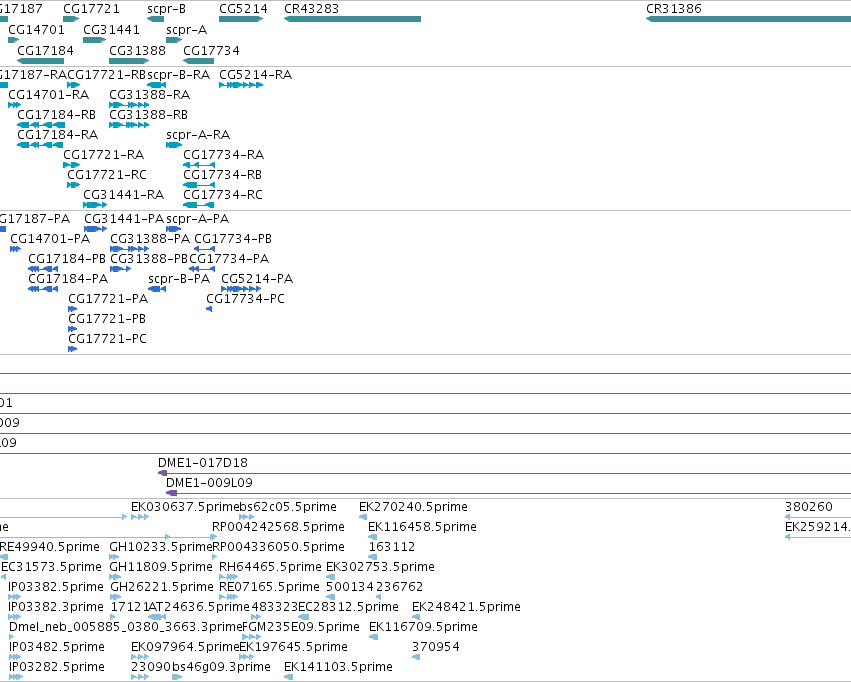851x682 pixels.
Task: Click transcript CG31388-RB label
Action: tap(149, 114)
